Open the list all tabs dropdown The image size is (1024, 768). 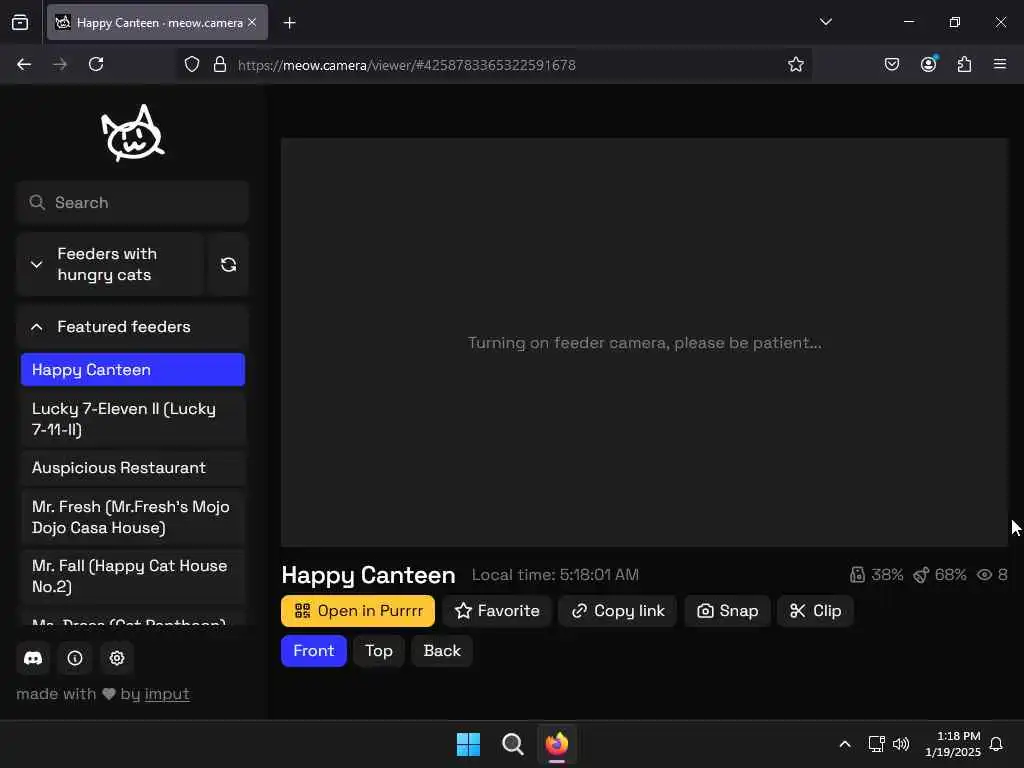coord(825,22)
